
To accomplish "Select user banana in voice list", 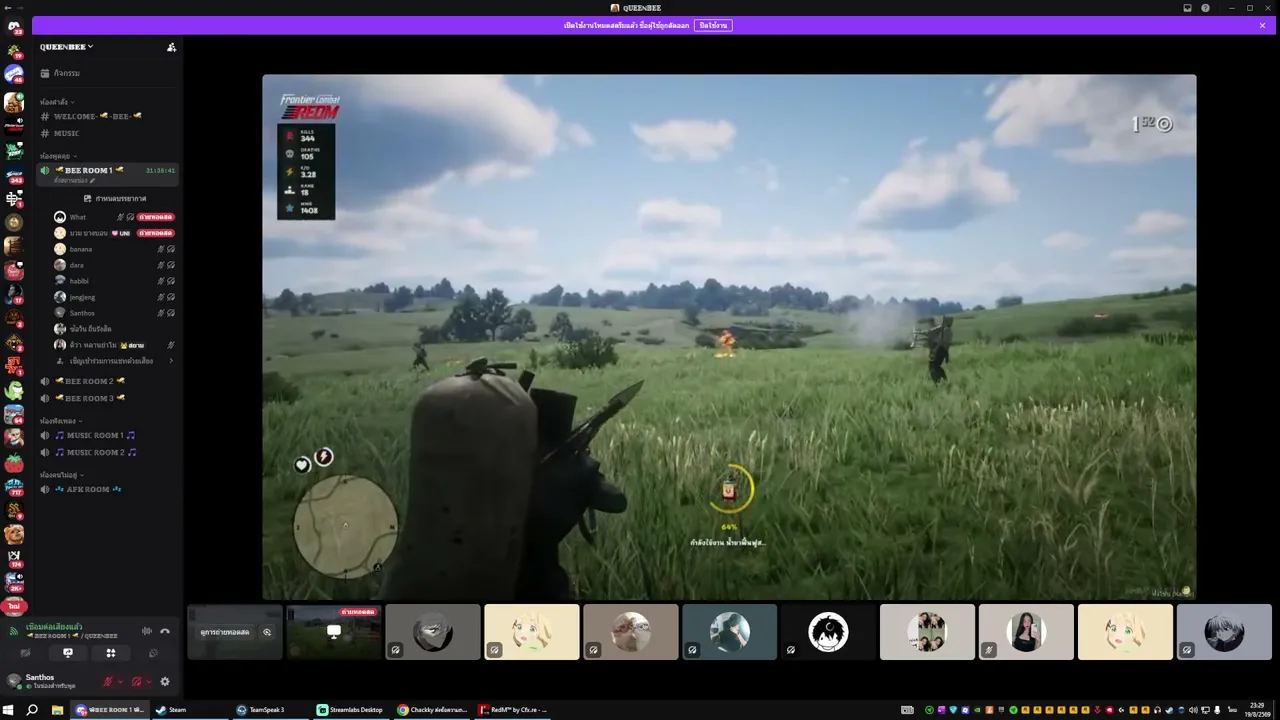I will pos(80,249).
